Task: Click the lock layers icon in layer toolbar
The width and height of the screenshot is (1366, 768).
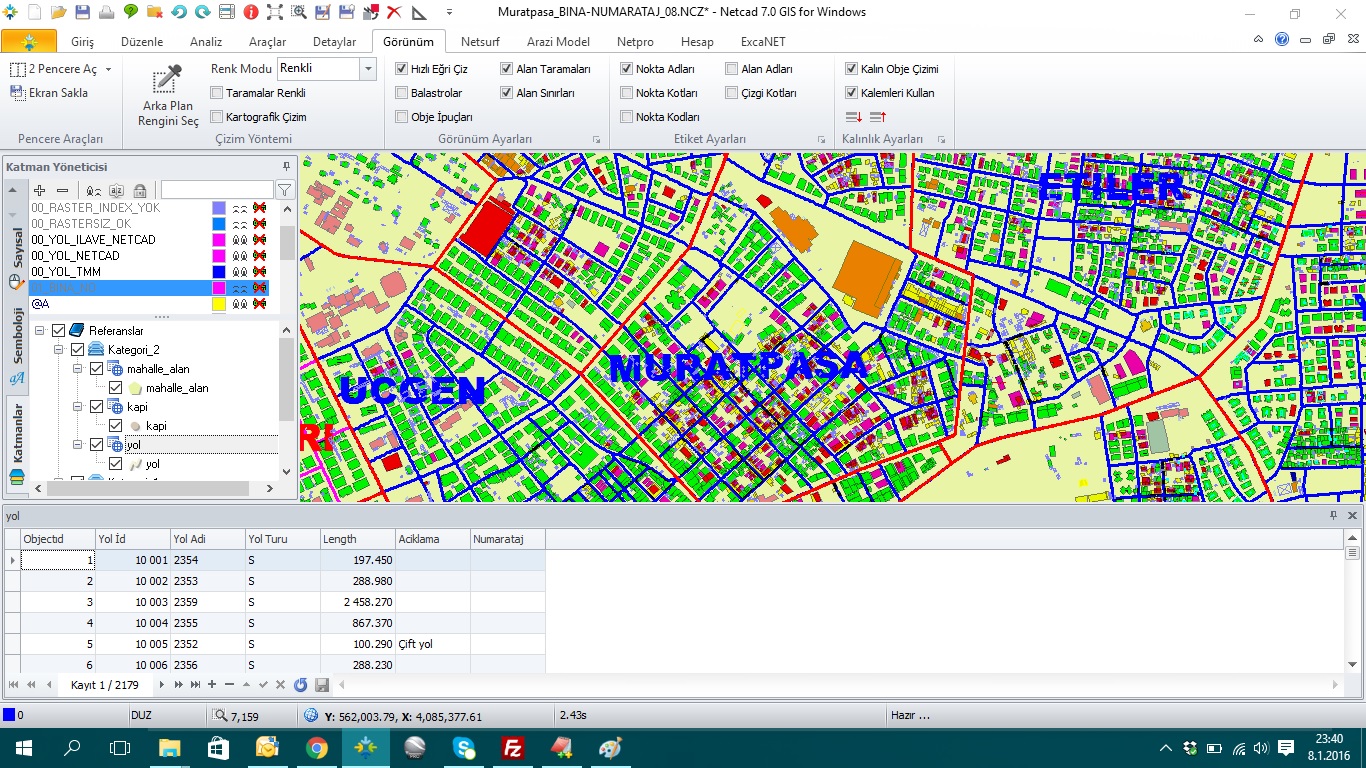Action: [x=139, y=190]
